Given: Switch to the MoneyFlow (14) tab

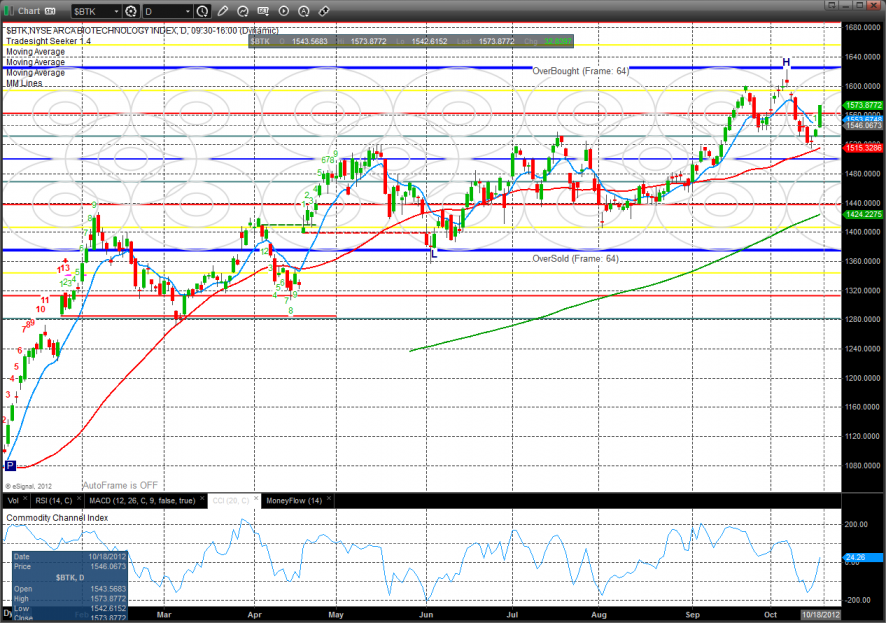Looking at the screenshot, I should [293, 500].
